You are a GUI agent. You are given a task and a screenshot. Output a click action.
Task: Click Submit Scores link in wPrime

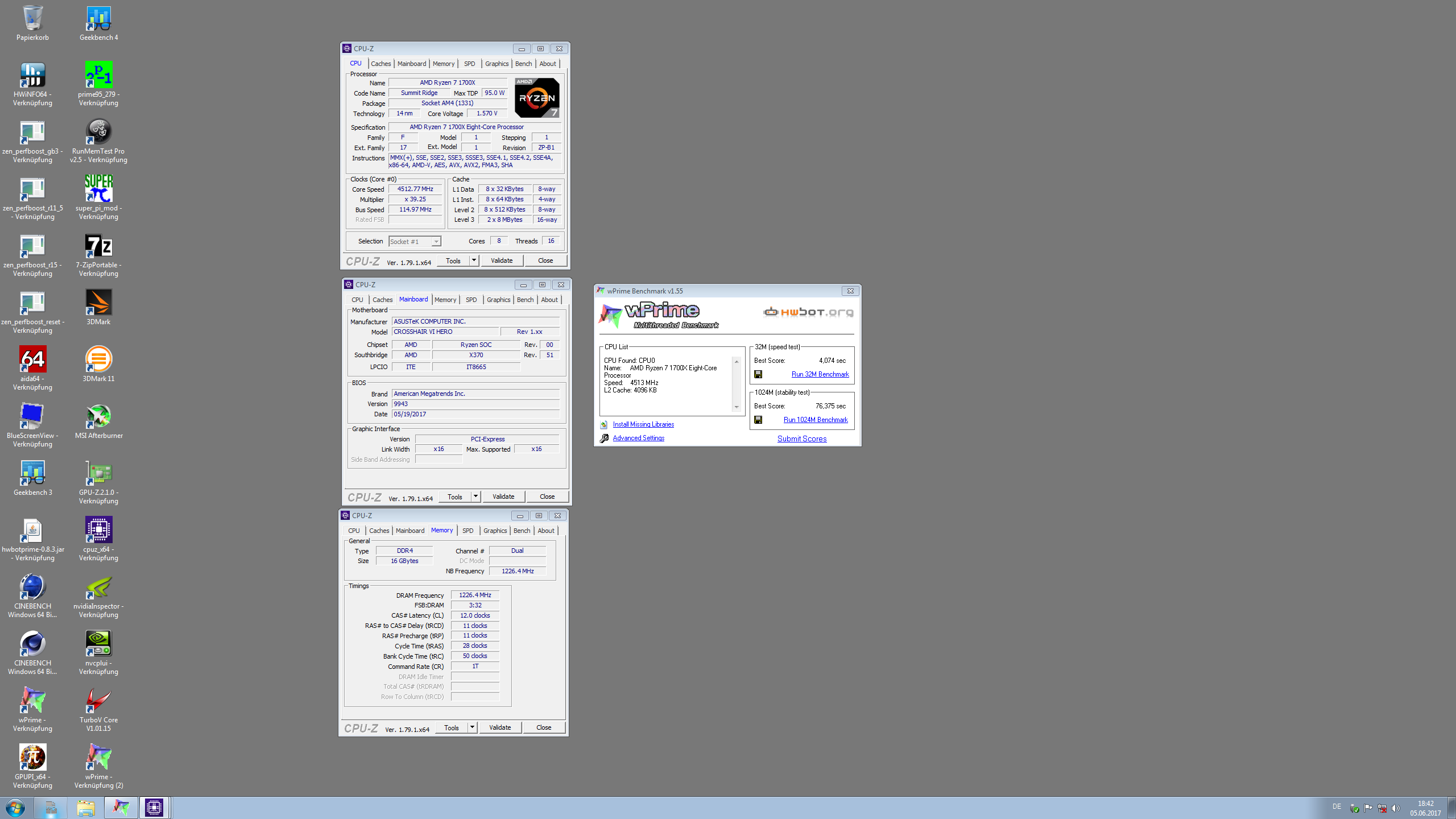tap(802, 439)
